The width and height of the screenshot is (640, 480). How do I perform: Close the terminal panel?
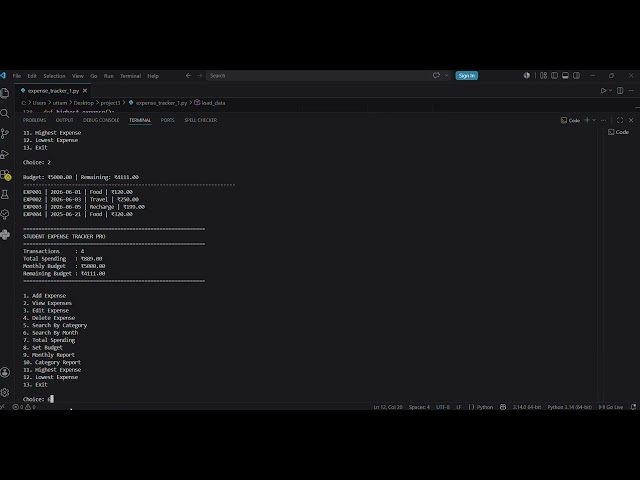[631, 120]
